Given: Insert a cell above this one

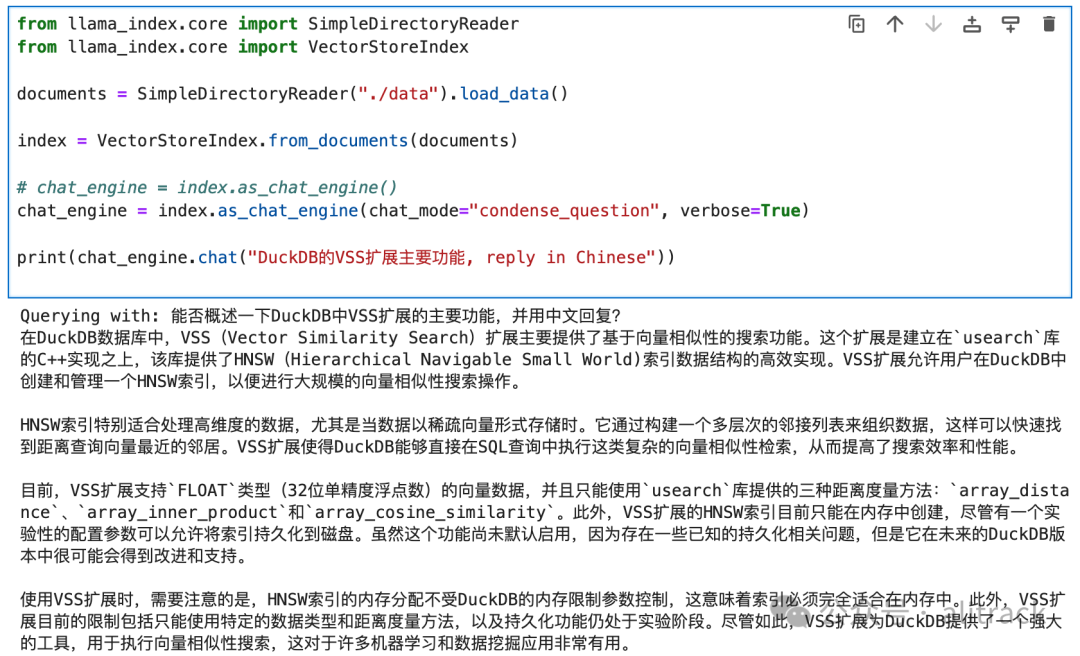Looking at the screenshot, I should tap(972, 24).
